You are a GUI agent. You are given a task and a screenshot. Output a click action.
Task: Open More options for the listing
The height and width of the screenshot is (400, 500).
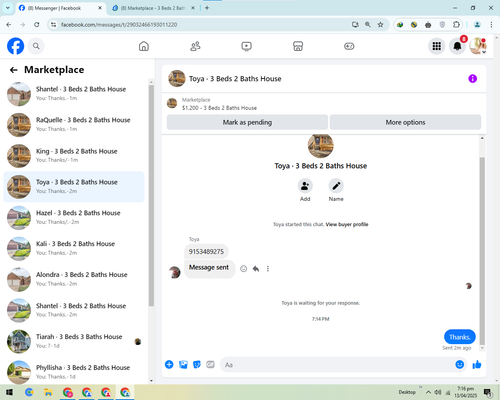(405, 122)
